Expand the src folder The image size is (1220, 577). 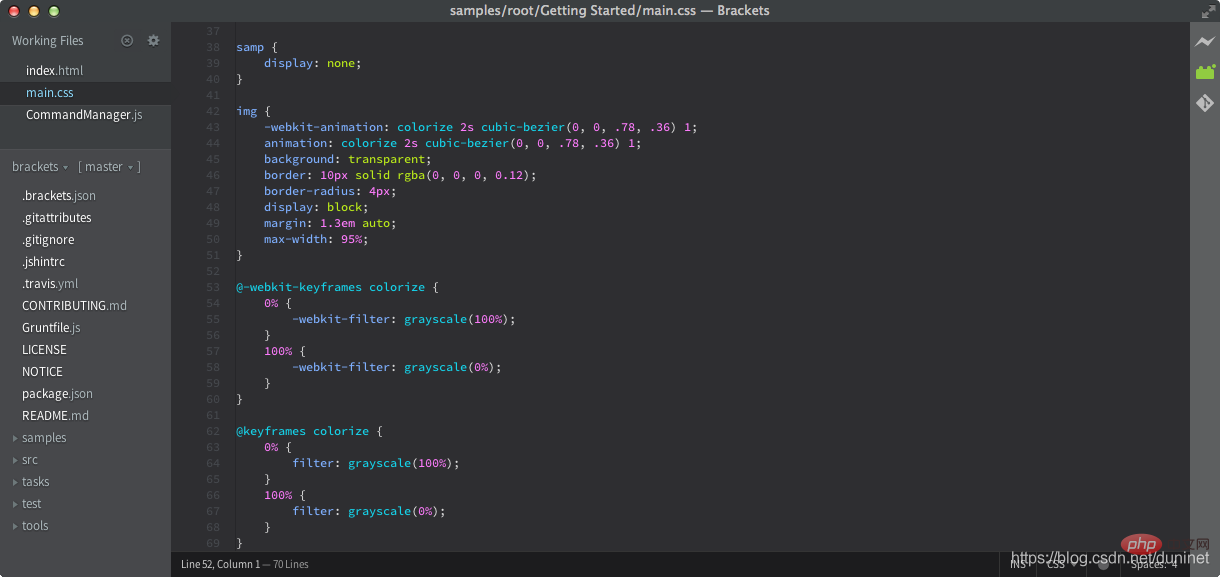[30, 460]
